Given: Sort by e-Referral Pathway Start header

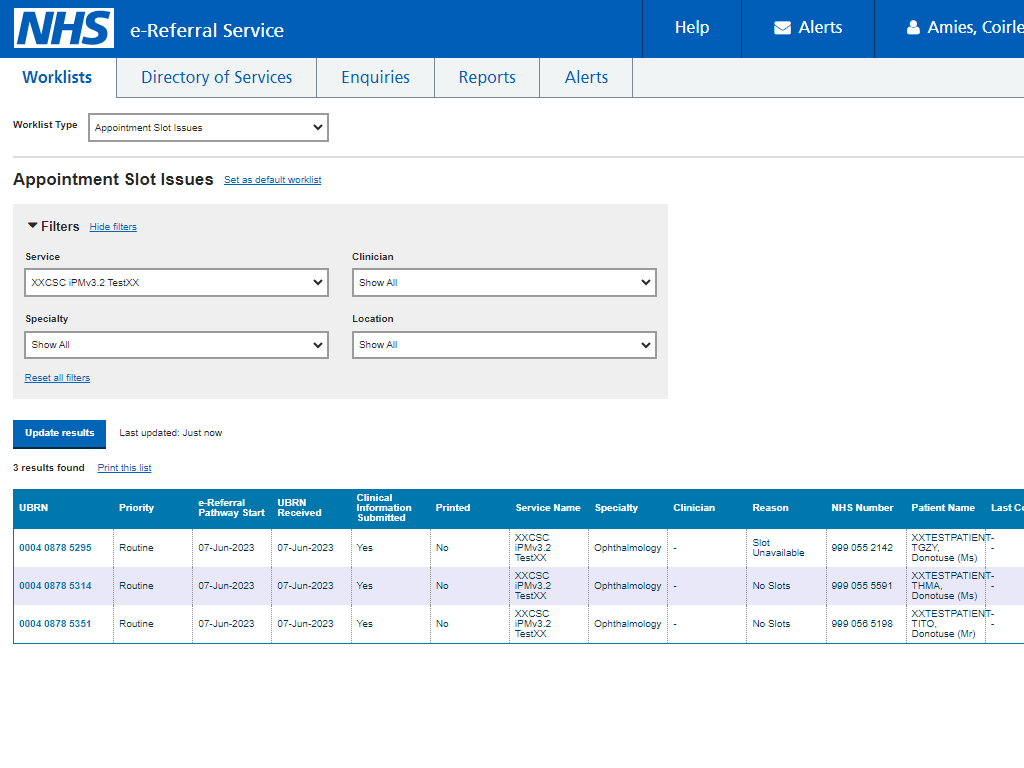Looking at the screenshot, I should click(x=231, y=507).
